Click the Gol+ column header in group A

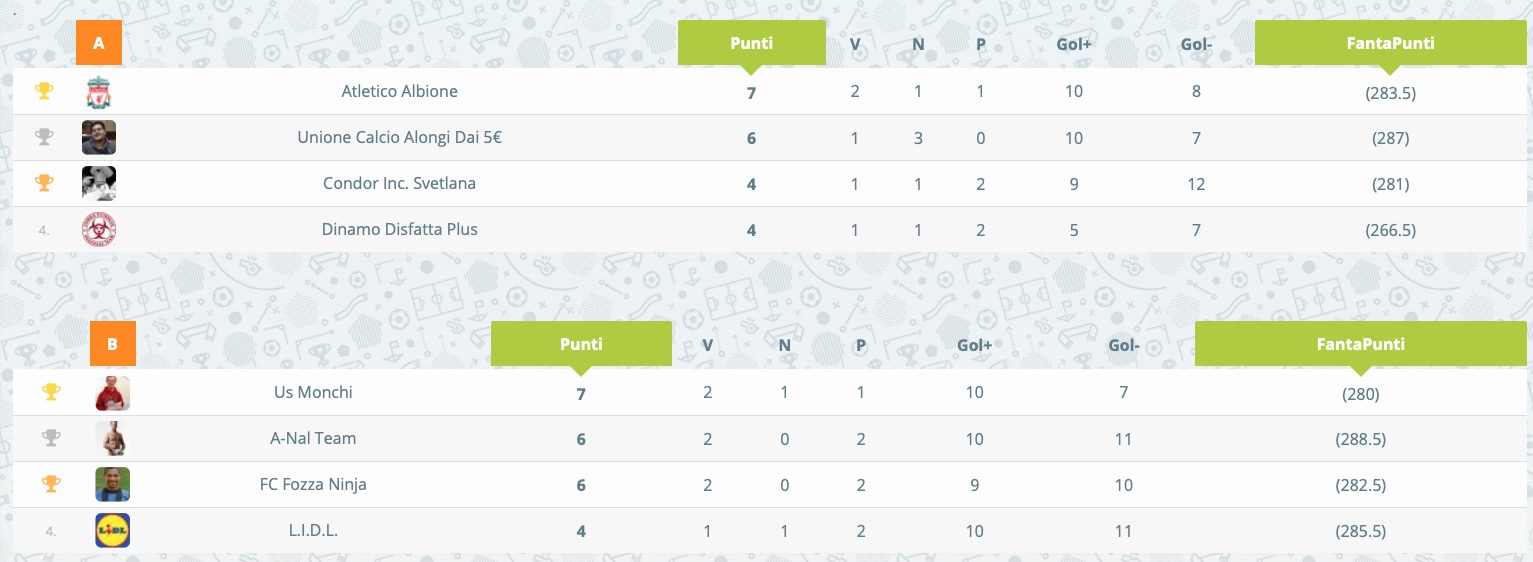point(1074,43)
